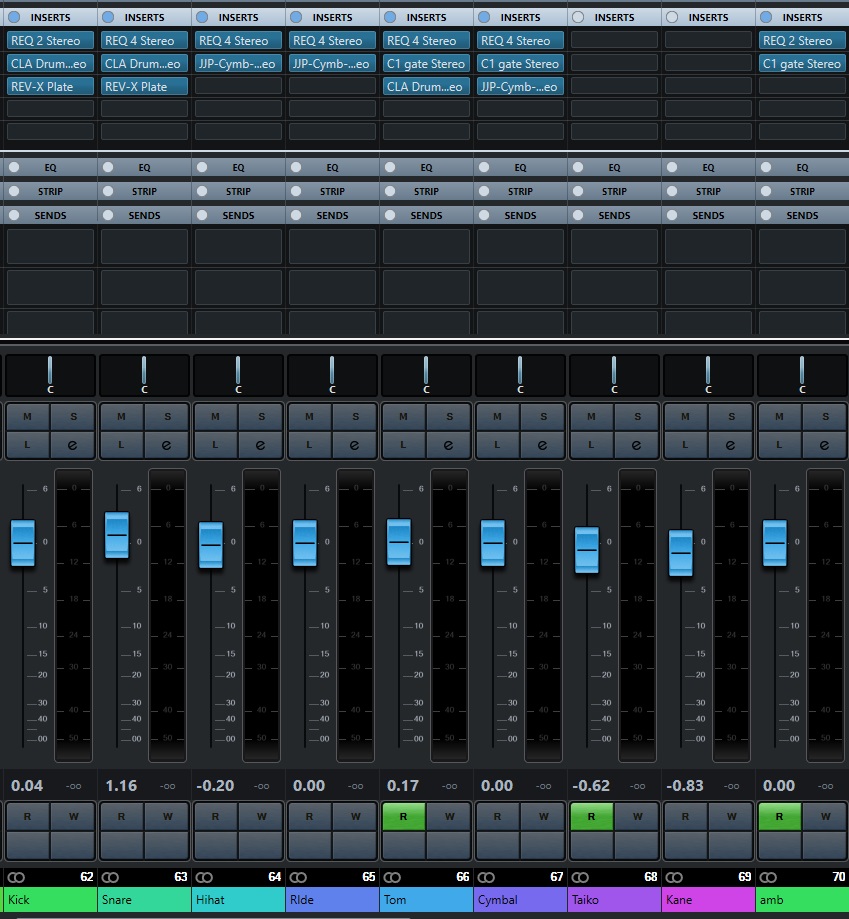Solo the Snare channel
Image resolution: width=849 pixels, height=919 pixels.
[167, 417]
